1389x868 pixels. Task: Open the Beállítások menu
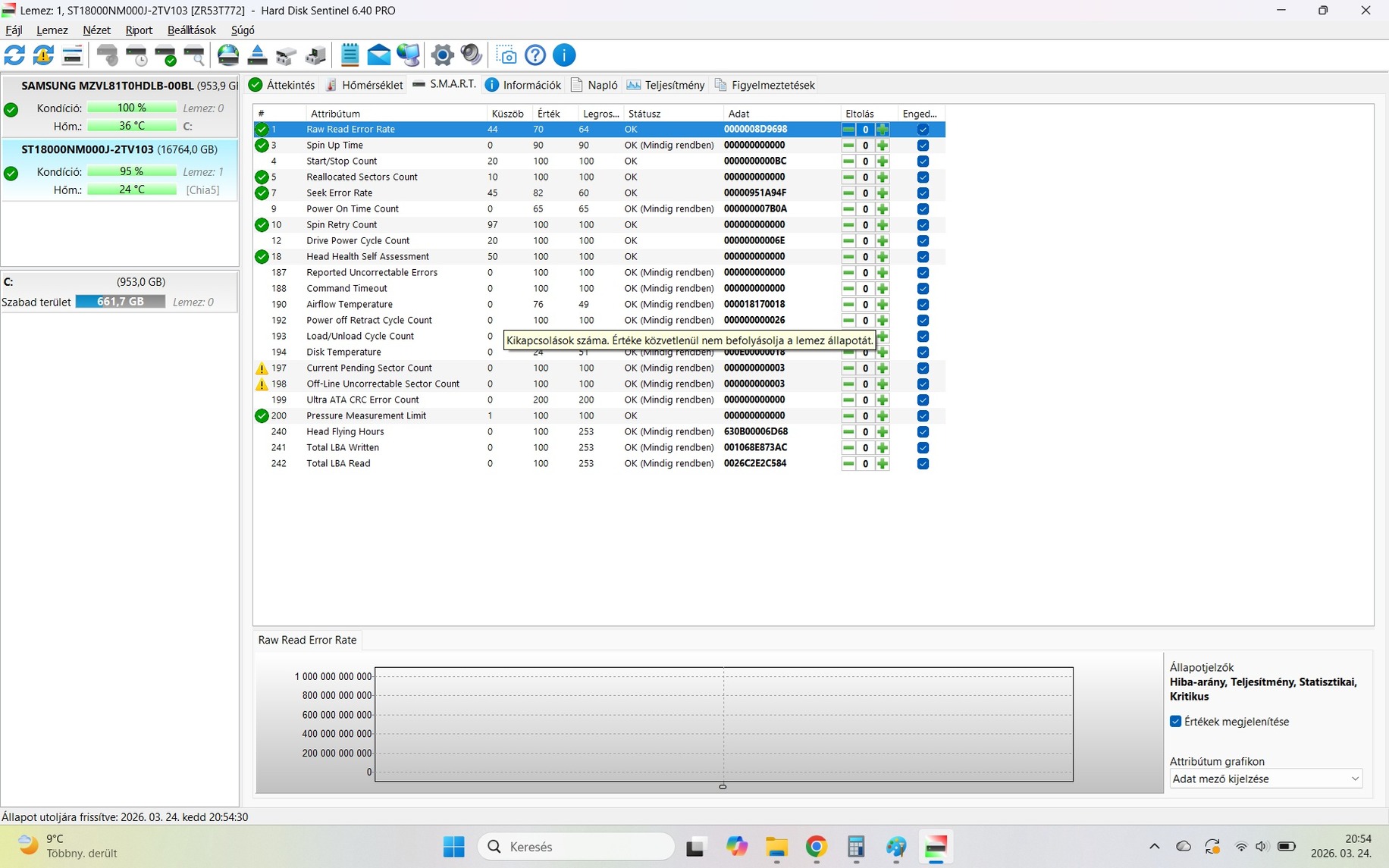[x=191, y=30]
